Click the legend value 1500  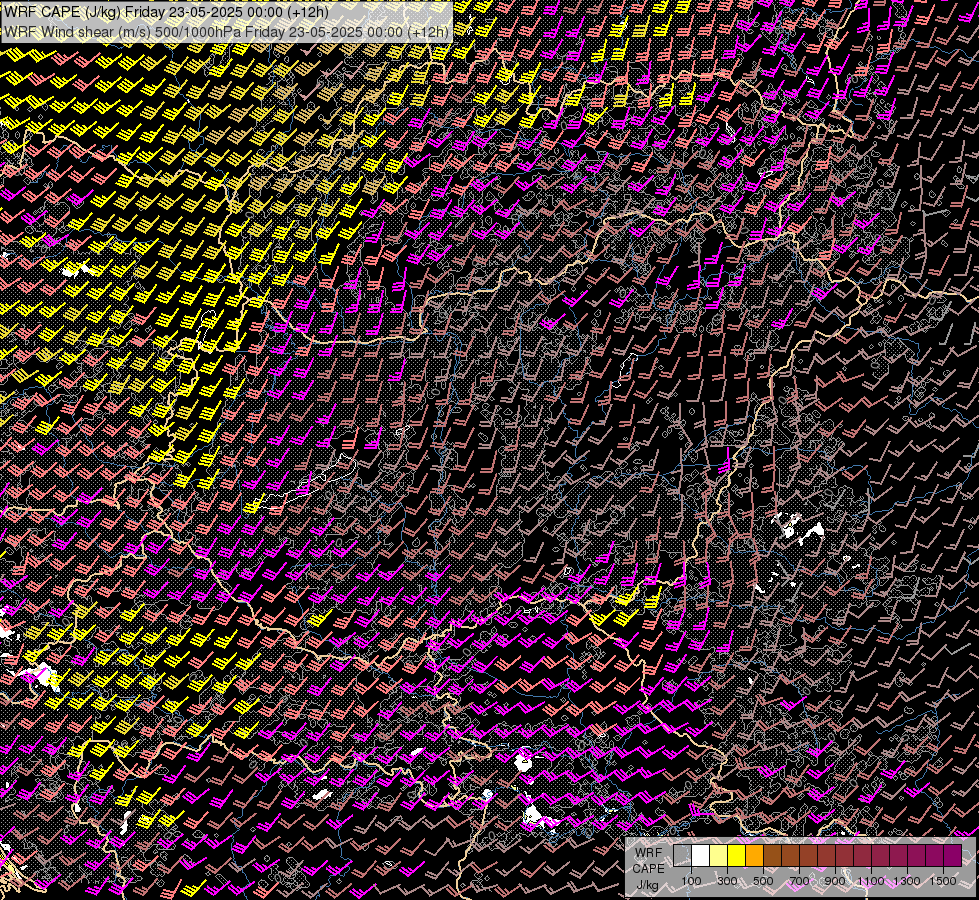943,881
